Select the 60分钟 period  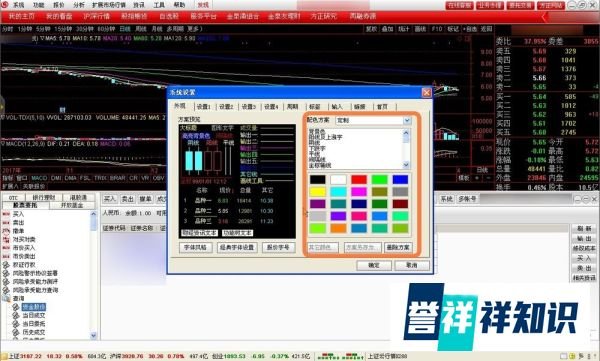106,29
